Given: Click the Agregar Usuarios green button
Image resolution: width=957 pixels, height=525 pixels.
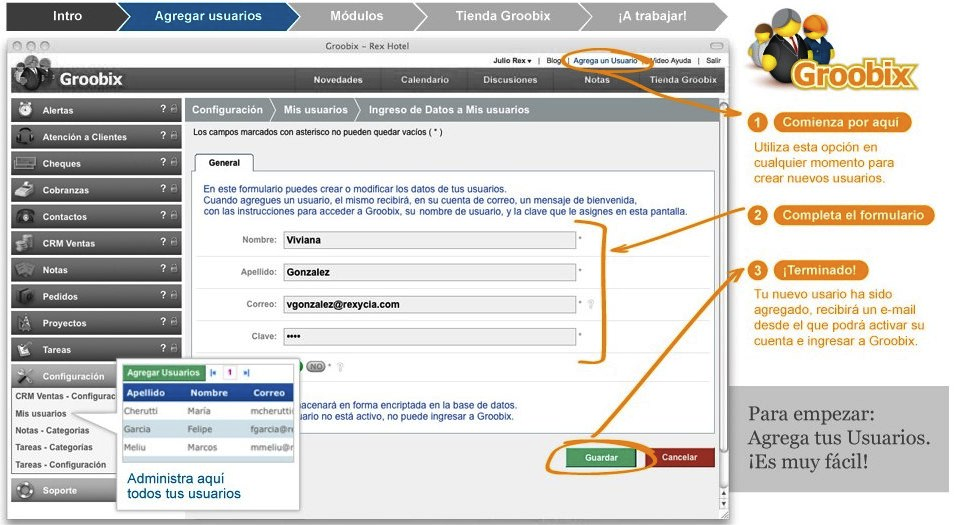Looking at the screenshot, I should [x=164, y=372].
